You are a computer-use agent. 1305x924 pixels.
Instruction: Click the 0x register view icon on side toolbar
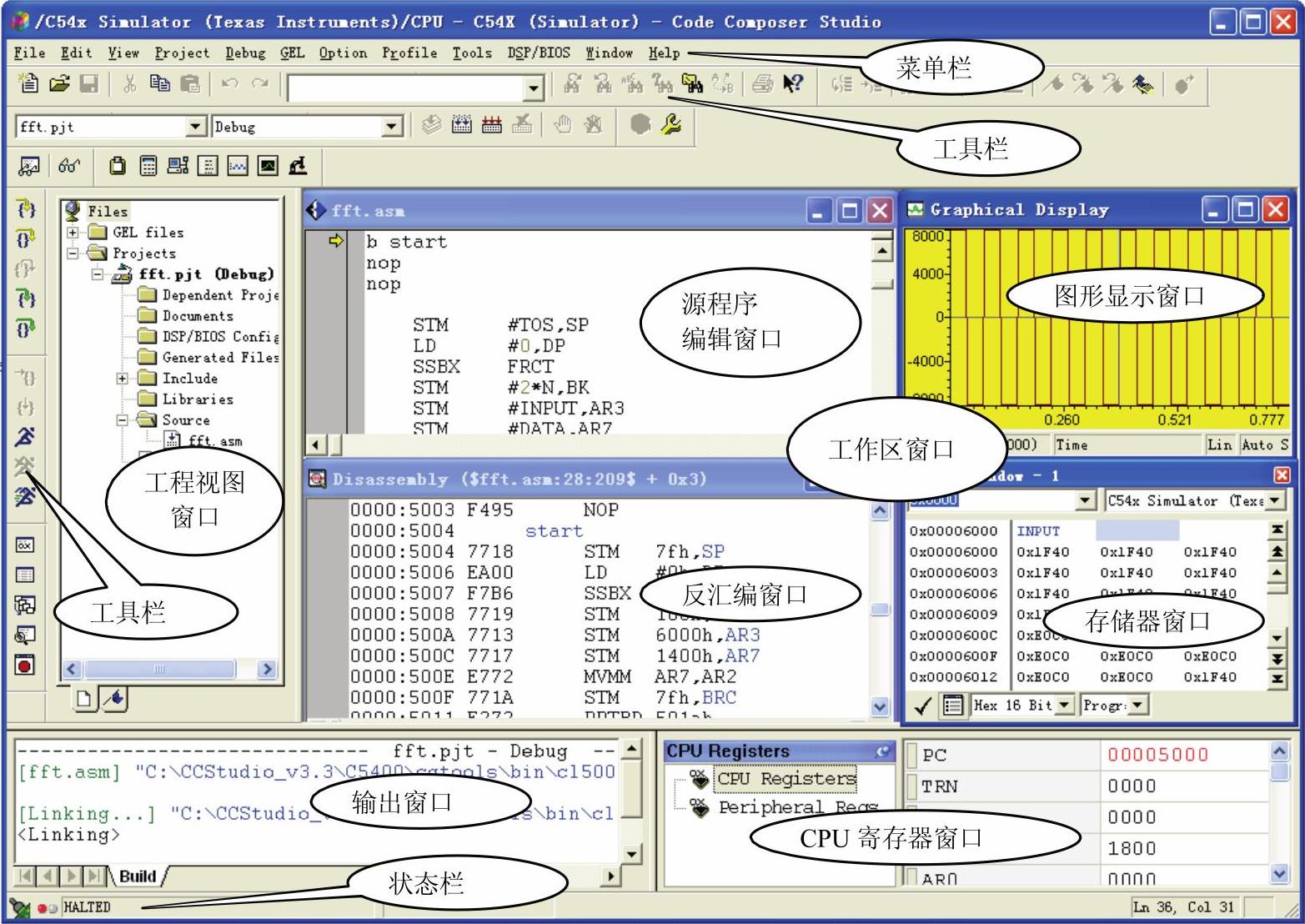[25, 545]
